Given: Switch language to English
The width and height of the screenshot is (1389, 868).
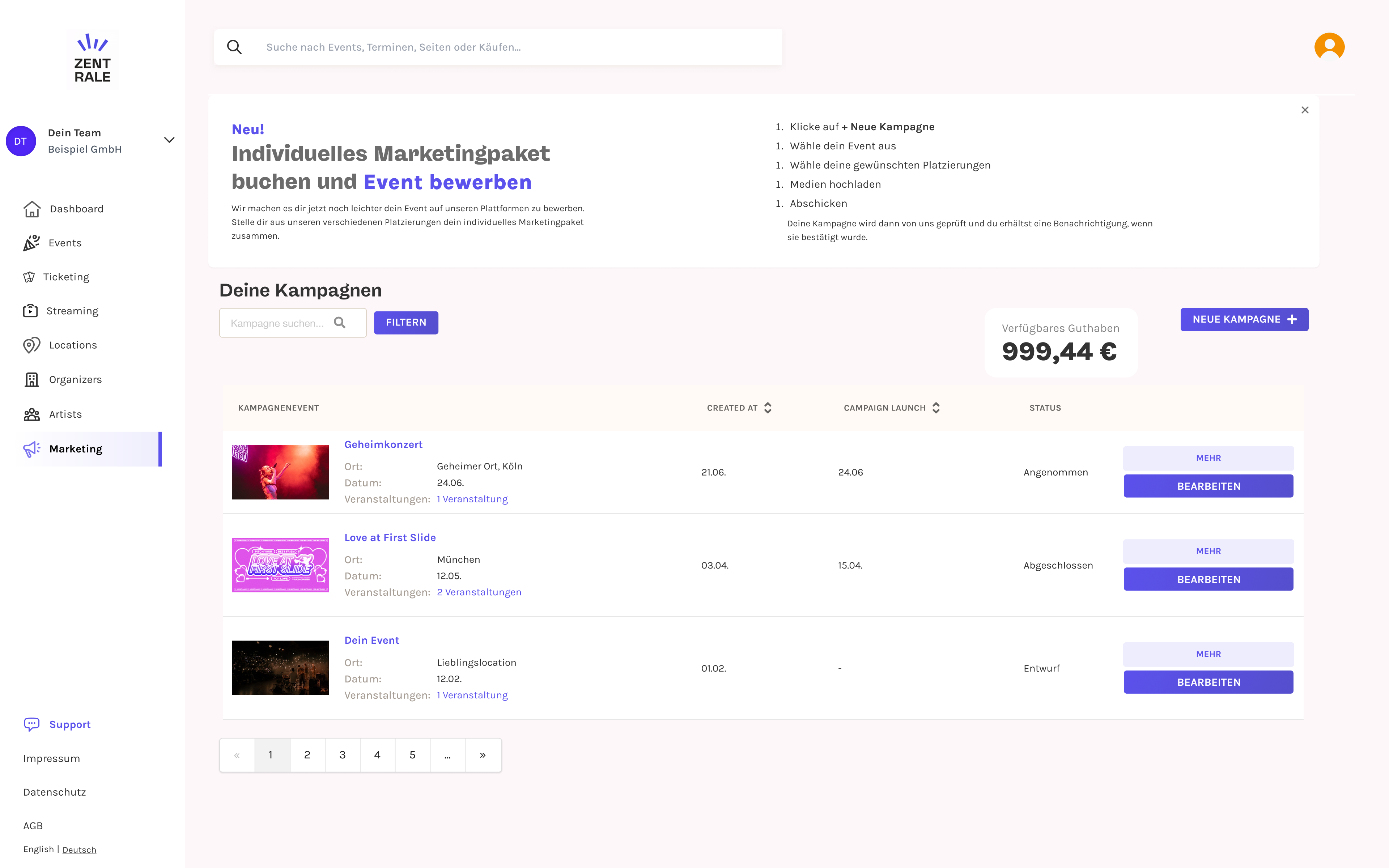Looking at the screenshot, I should 38,850.
